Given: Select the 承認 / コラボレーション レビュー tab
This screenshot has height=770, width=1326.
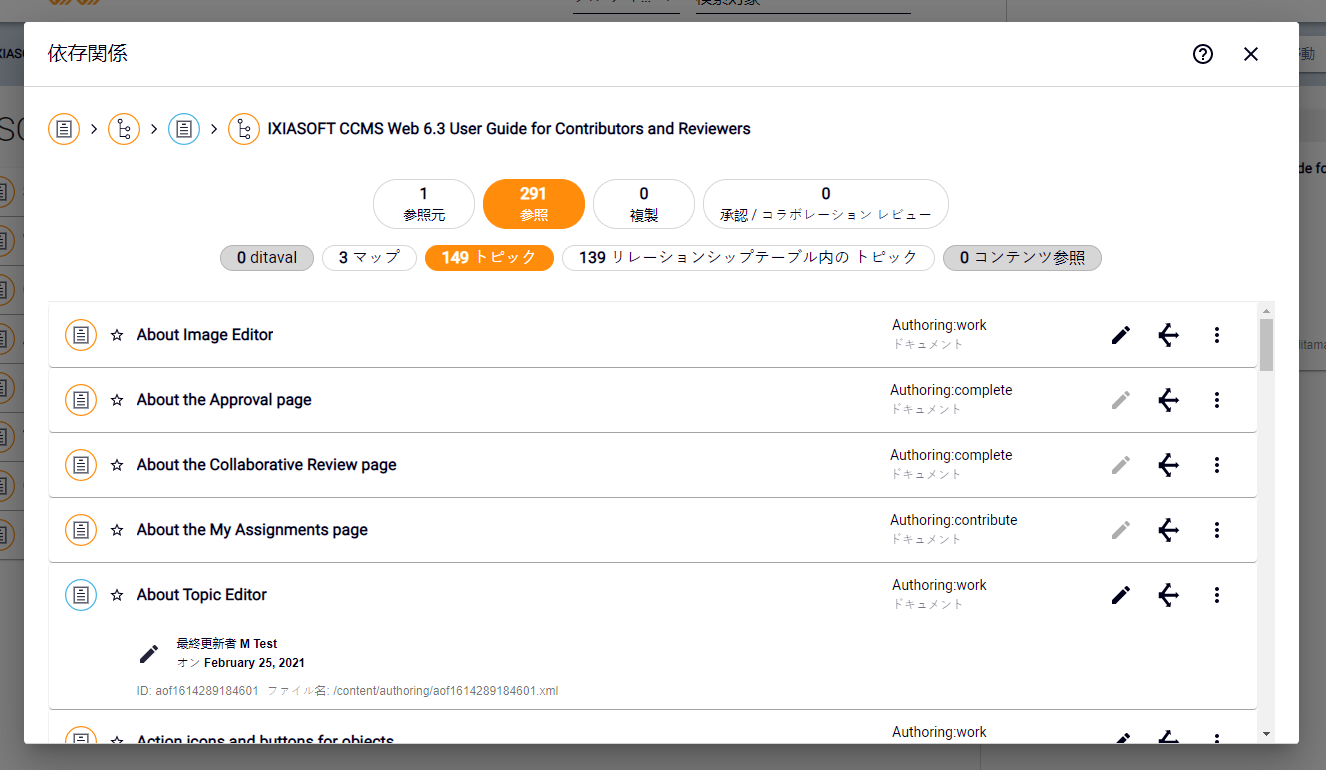Looking at the screenshot, I should click(826, 204).
